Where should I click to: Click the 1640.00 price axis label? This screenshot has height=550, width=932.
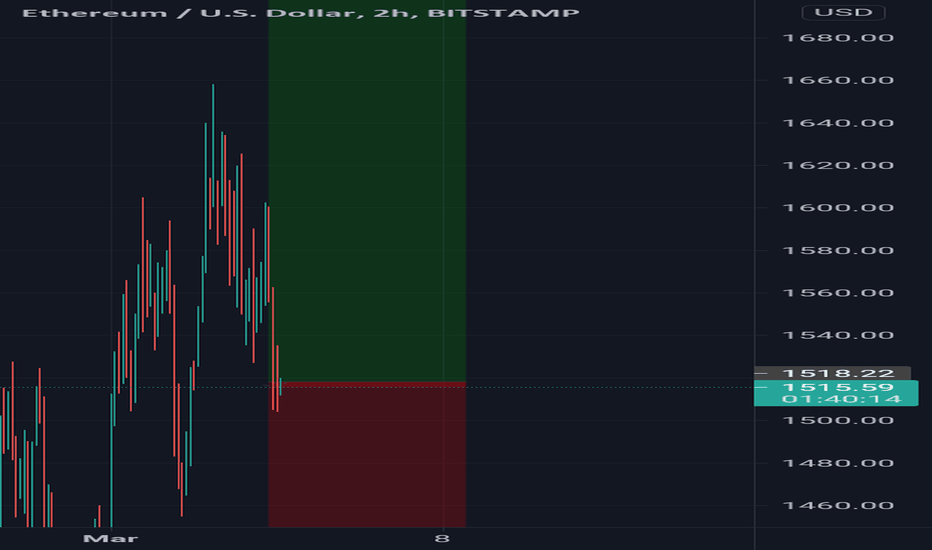838,123
